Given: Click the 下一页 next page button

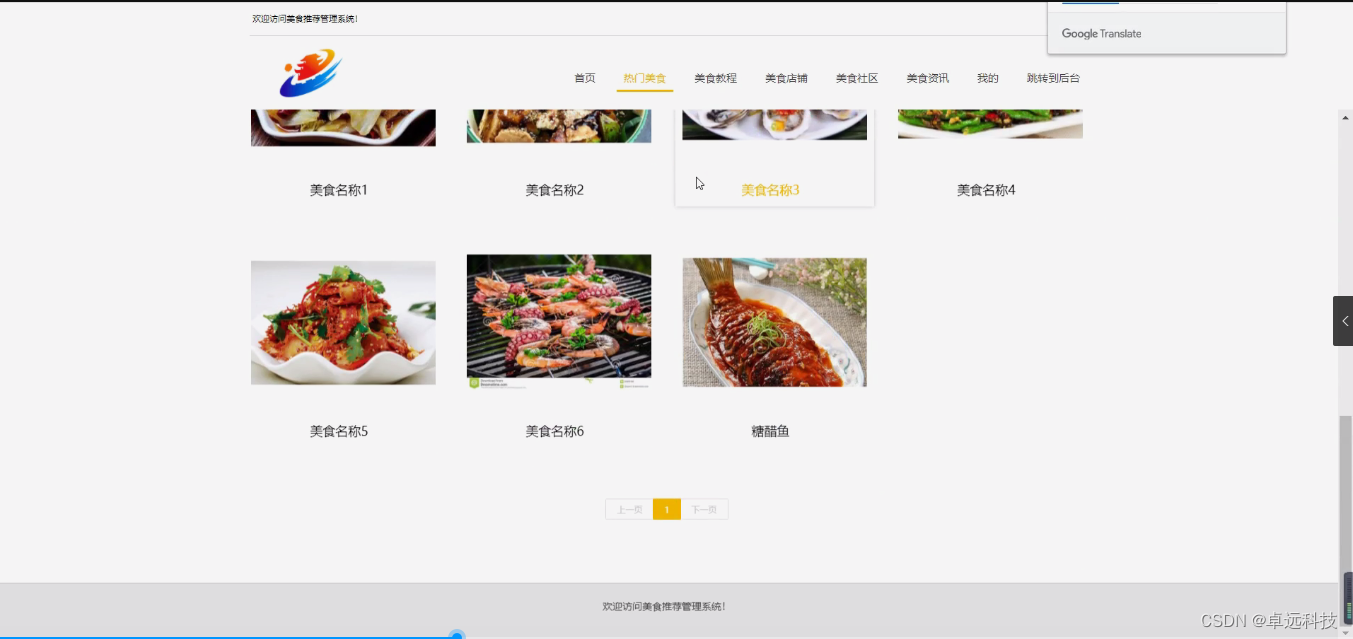Looking at the screenshot, I should tap(705, 509).
